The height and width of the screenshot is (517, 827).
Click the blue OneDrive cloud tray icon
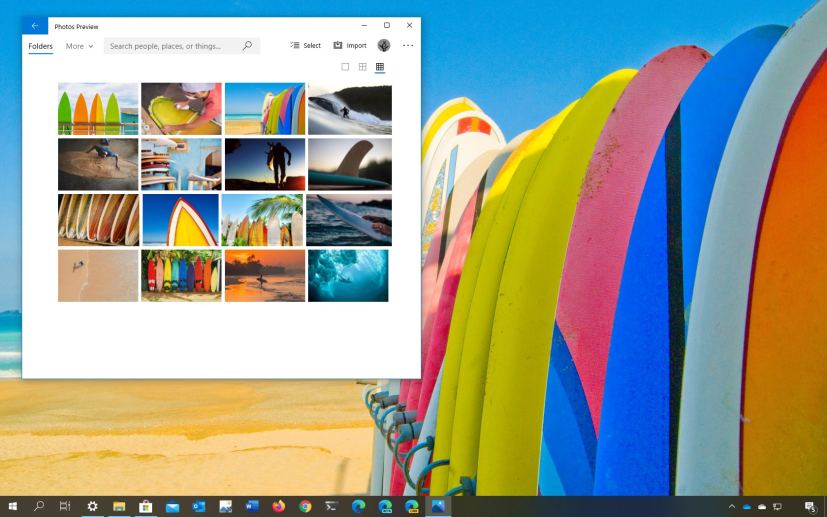click(747, 506)
